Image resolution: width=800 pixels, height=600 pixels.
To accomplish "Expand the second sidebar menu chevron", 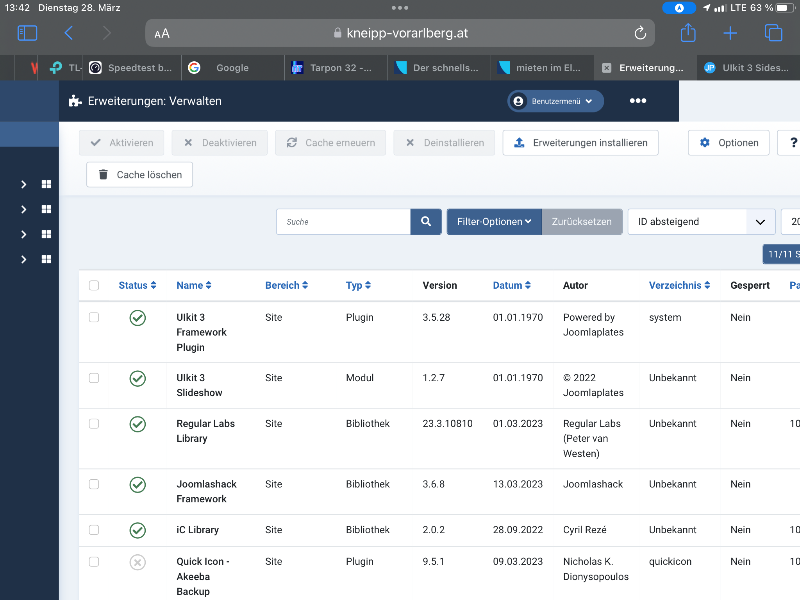I will (x=23, y=209).
